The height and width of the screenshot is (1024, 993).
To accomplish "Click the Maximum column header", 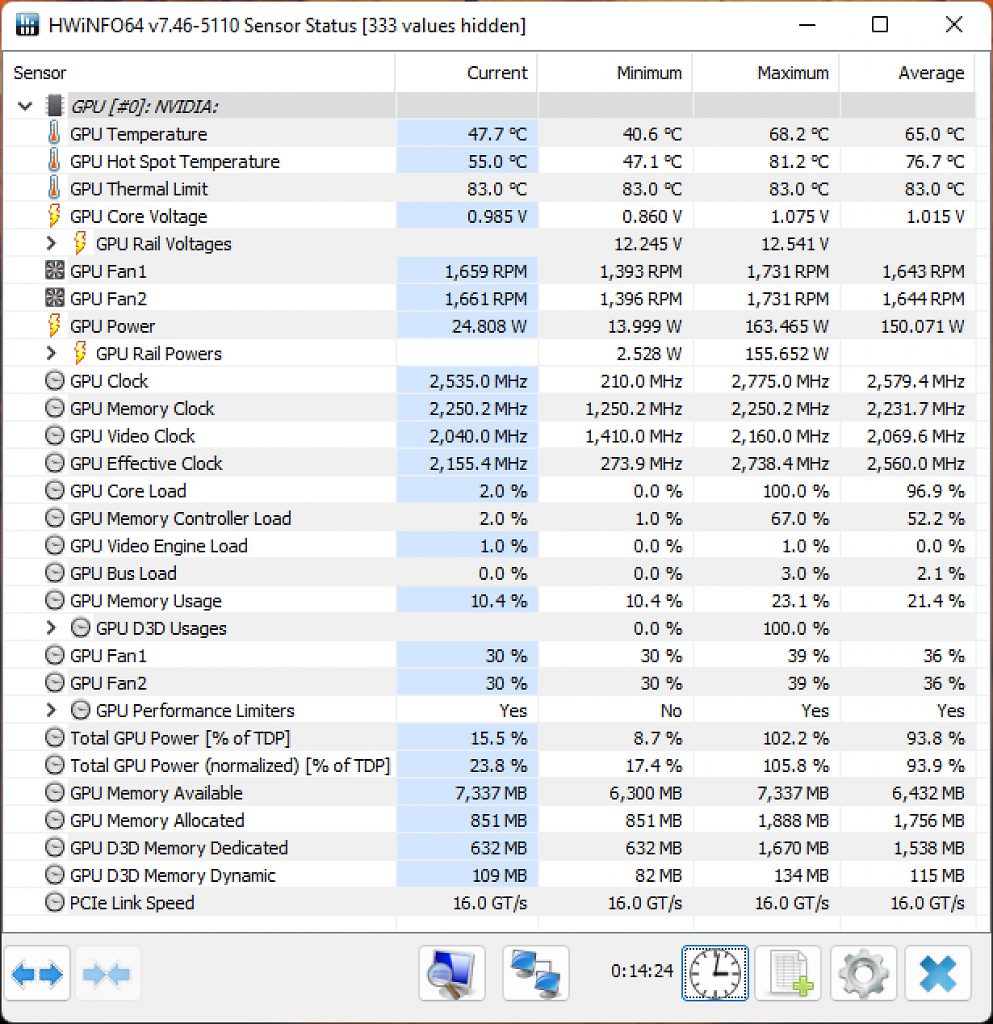I will [766, 72].
